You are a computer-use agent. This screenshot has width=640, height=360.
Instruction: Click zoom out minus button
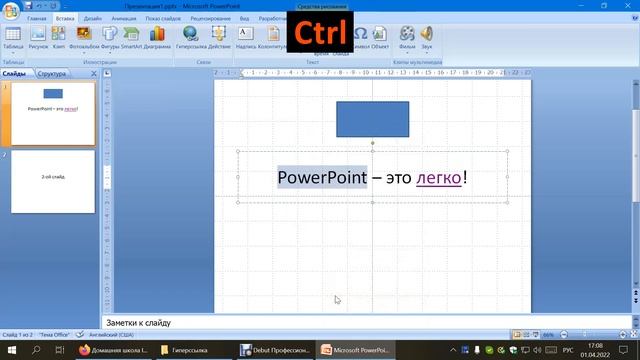click(x=564, y=334)
